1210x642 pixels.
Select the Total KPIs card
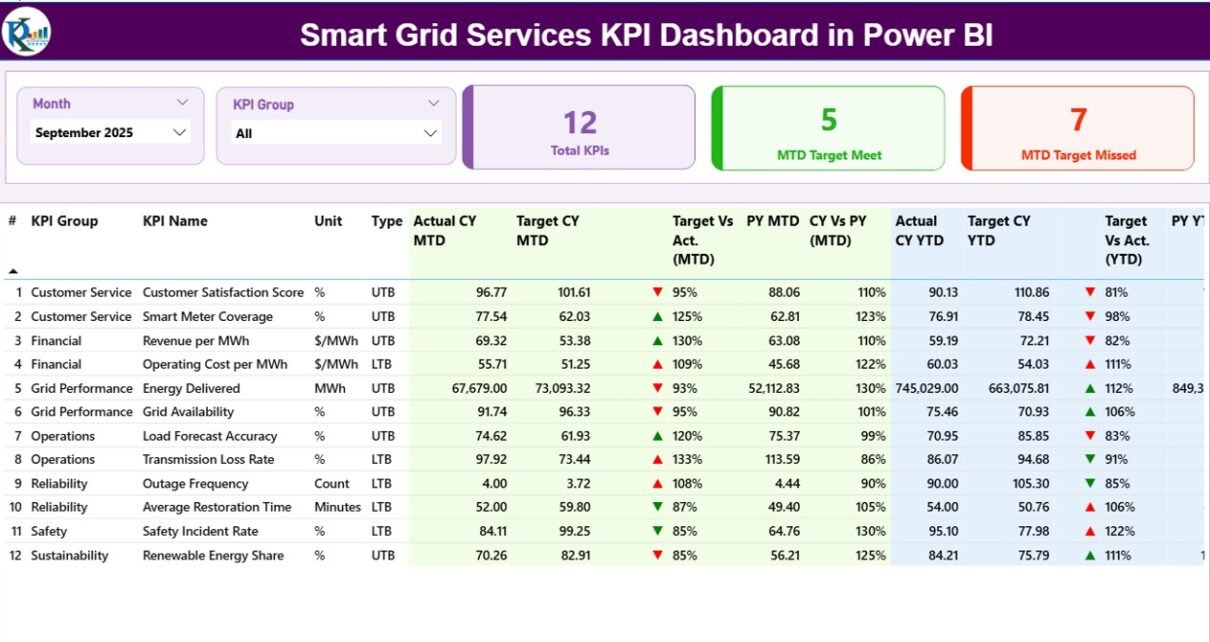point(580,128)
